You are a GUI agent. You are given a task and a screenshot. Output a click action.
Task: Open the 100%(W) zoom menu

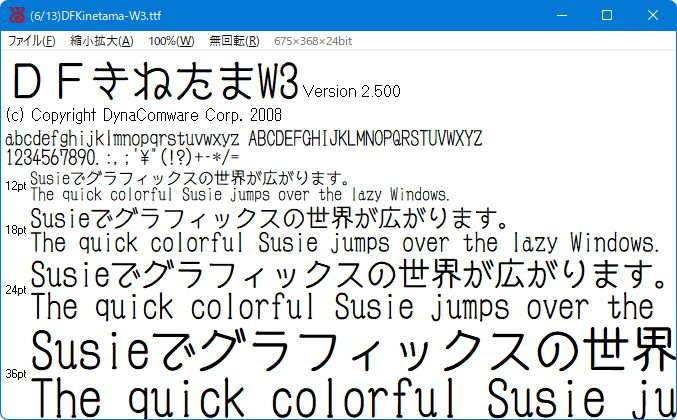click(x=171, y=41)
